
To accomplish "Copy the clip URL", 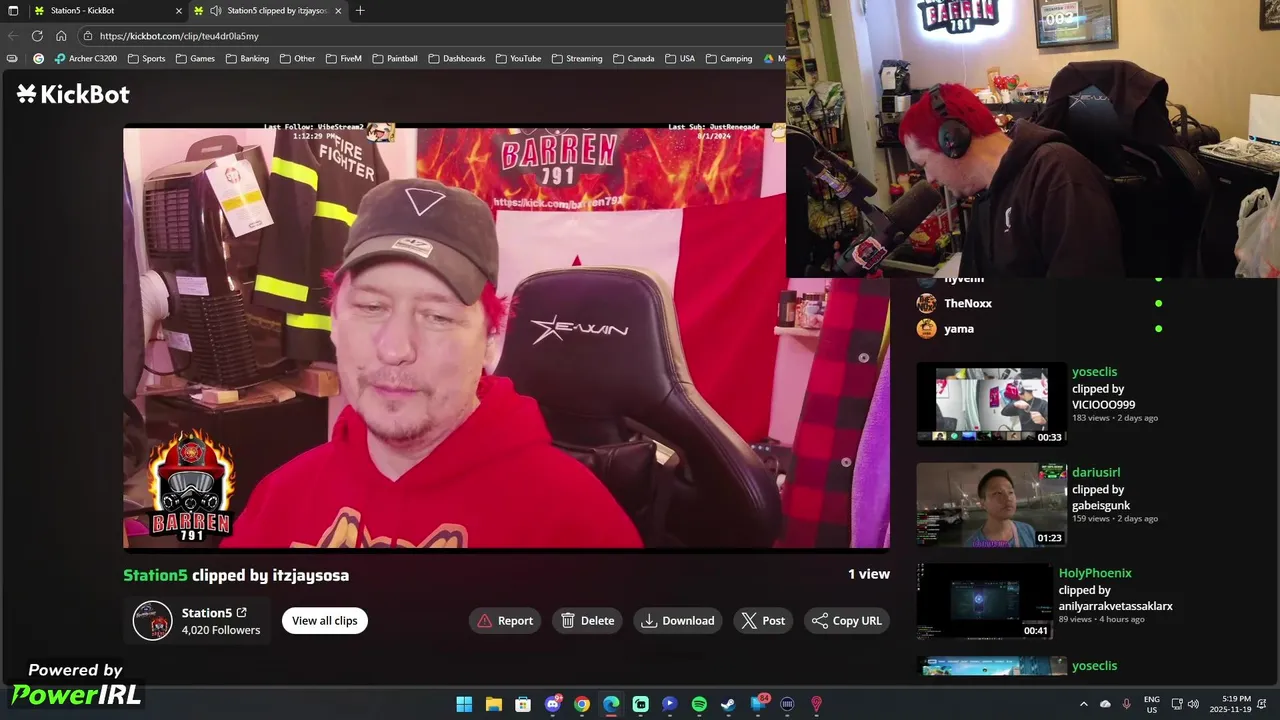I will 847,621.
